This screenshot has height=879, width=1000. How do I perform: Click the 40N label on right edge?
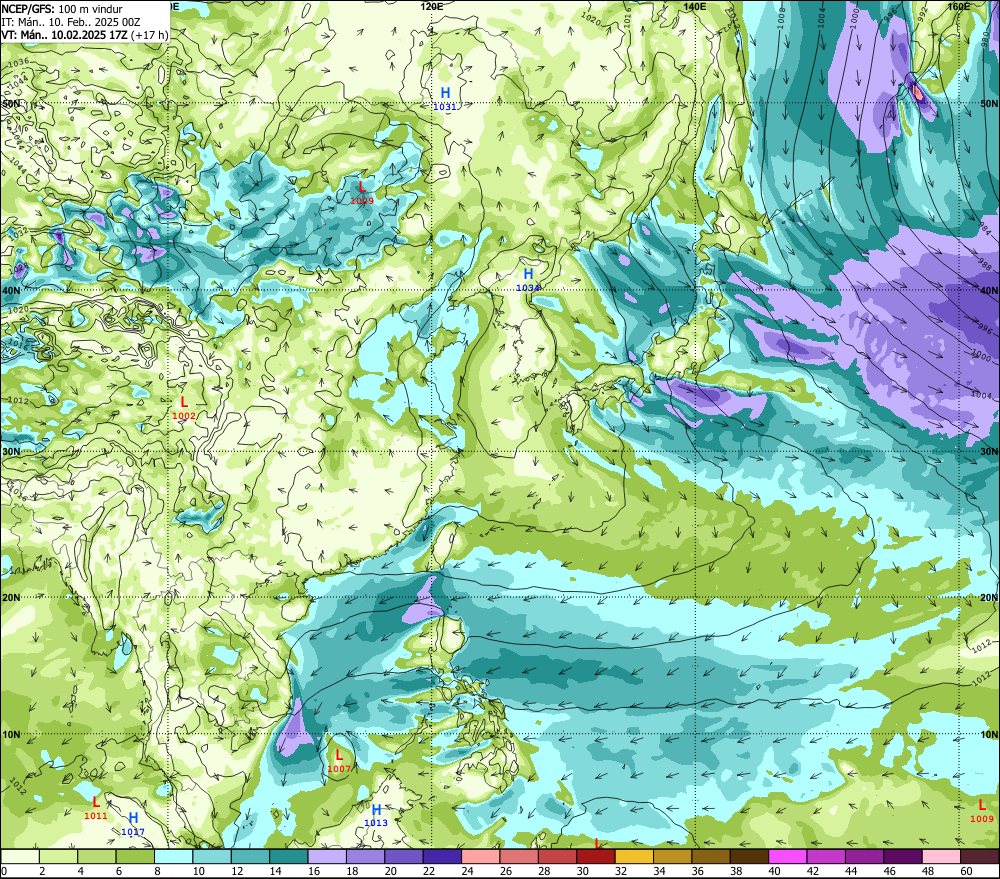click(x=989, y=290)
